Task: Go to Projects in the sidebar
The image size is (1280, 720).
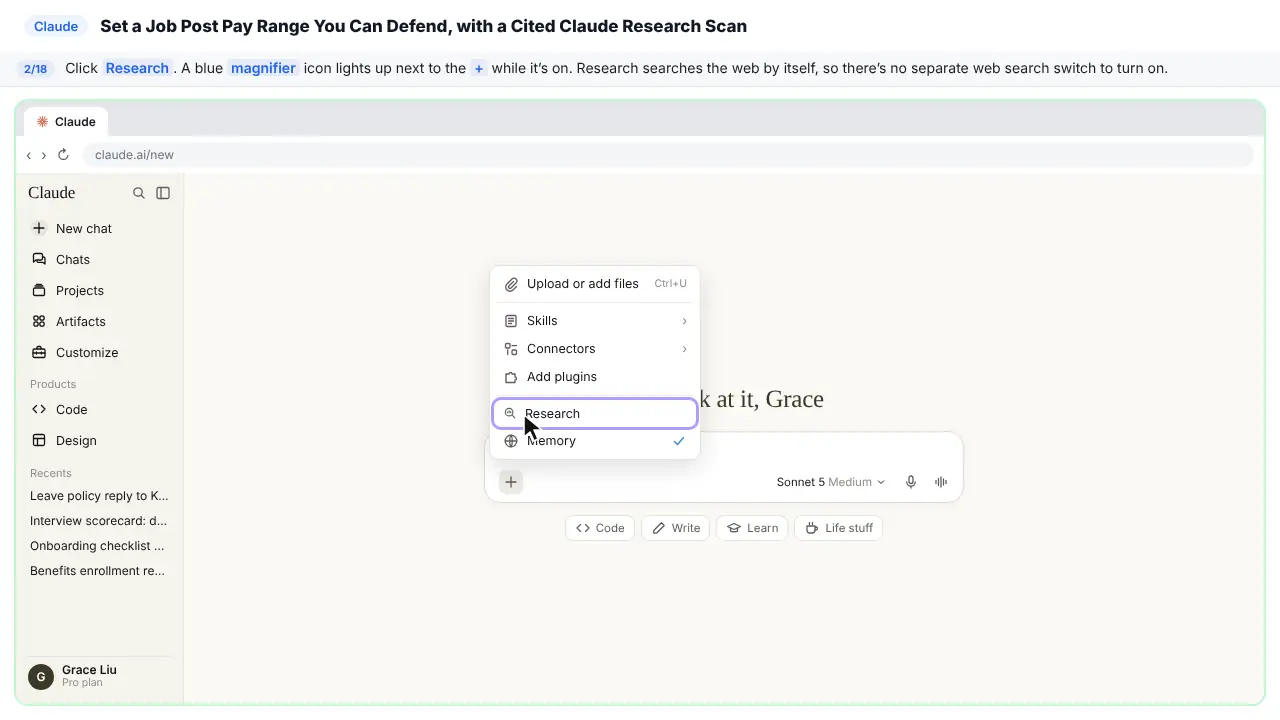Action: point(99,290)
